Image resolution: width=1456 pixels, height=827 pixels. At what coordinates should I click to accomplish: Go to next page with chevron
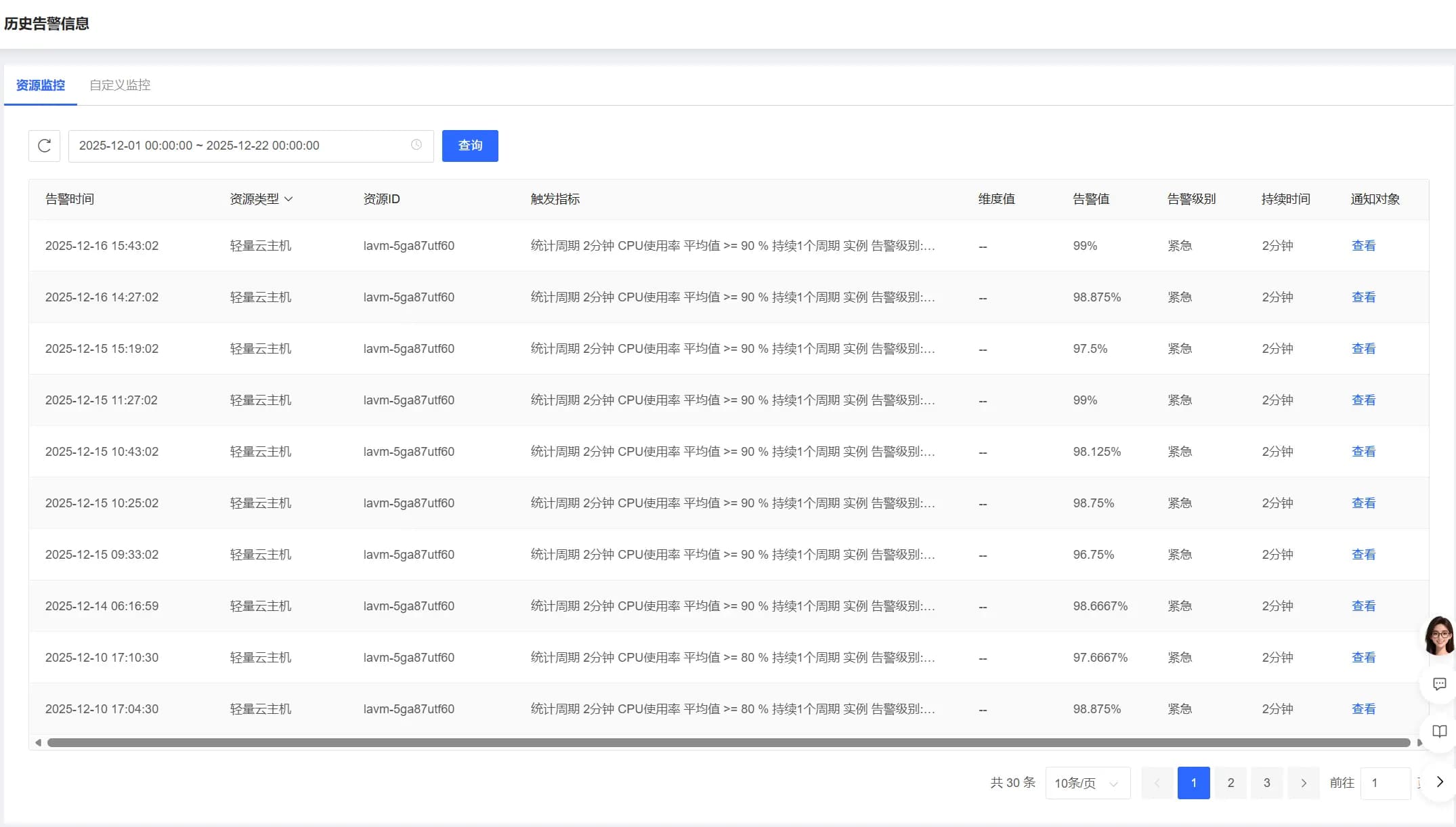click(x=1304, y=783)
